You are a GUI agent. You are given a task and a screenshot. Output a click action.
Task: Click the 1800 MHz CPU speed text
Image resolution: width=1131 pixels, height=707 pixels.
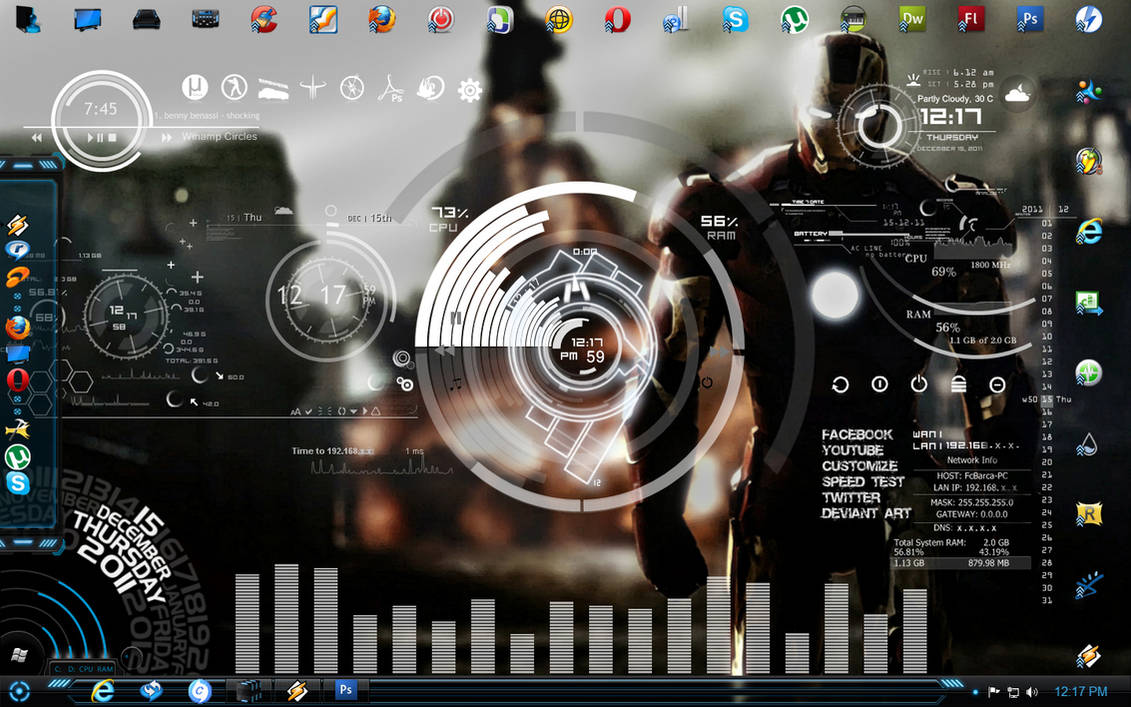[991, 265]
